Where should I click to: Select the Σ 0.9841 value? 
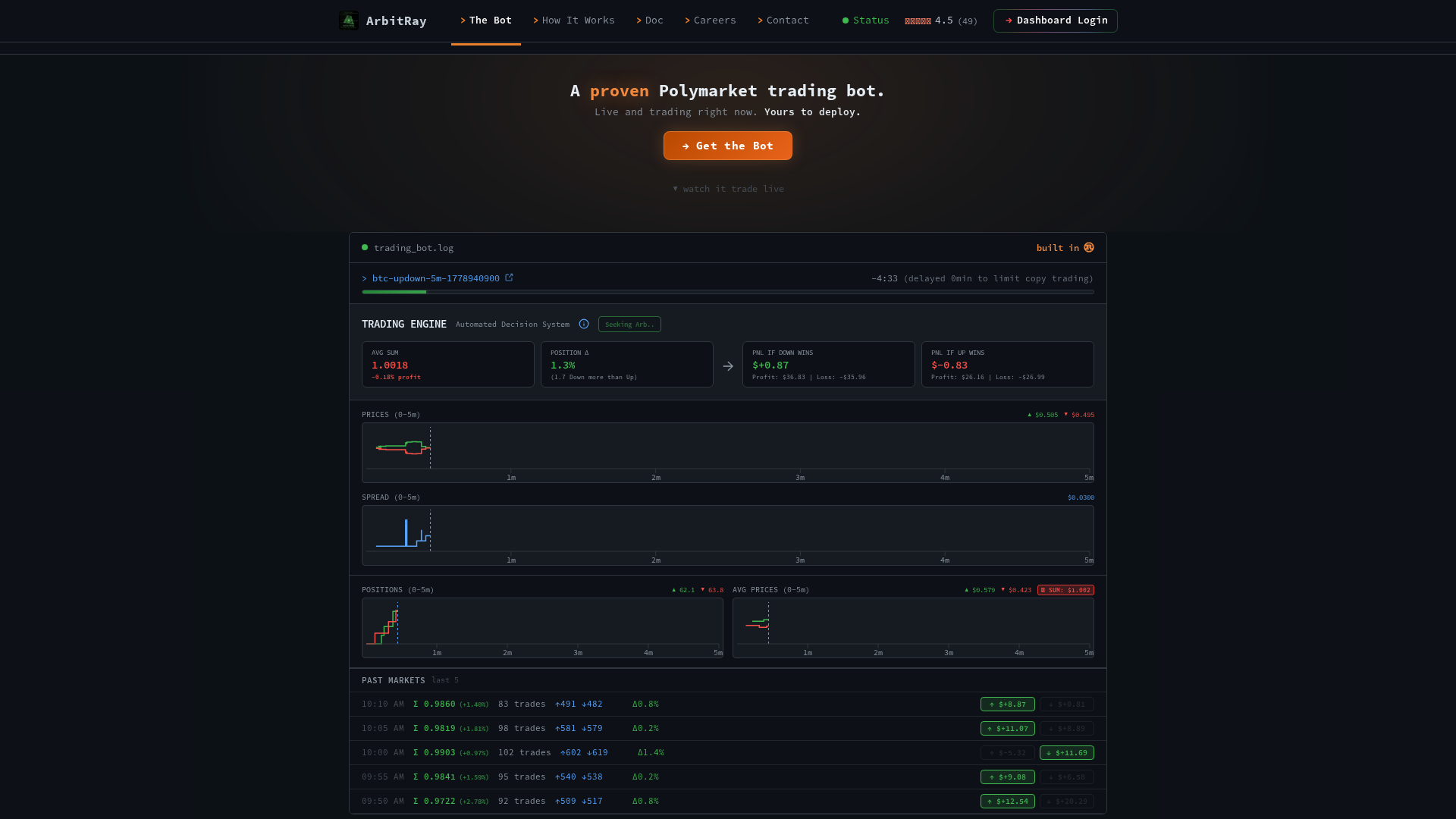click(x=435, y=777)
